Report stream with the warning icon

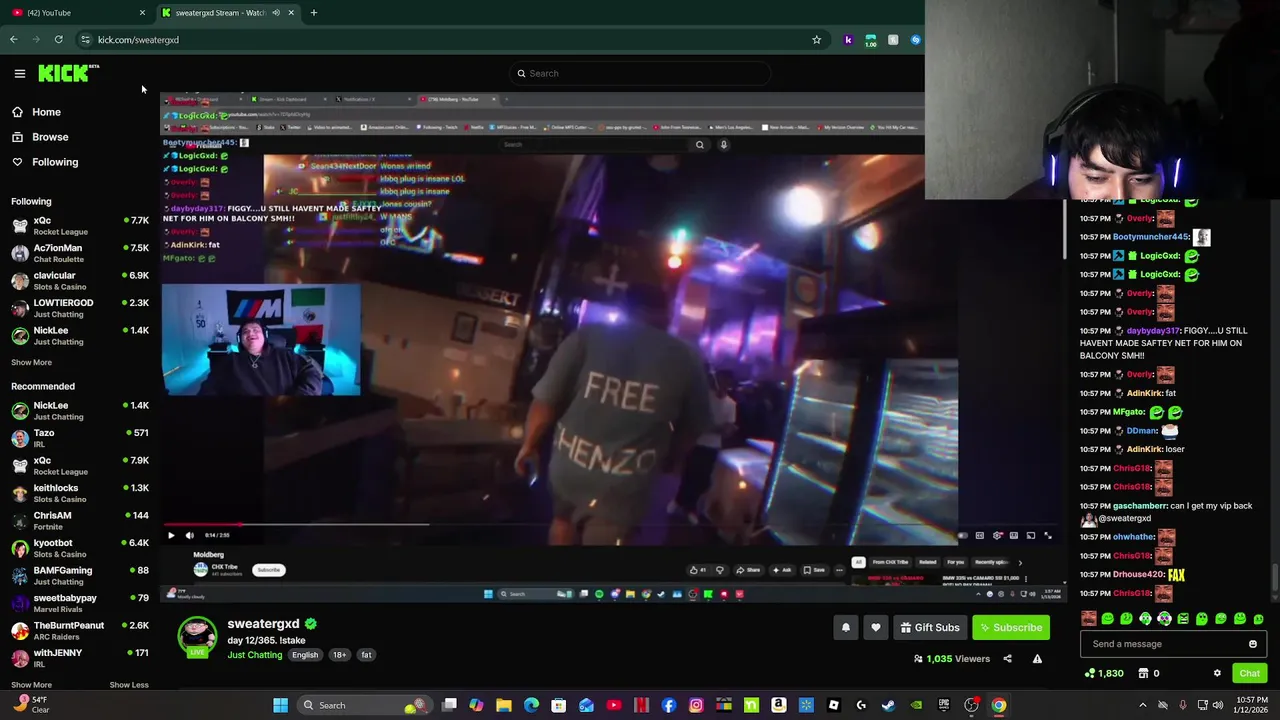click(1037, 659)
